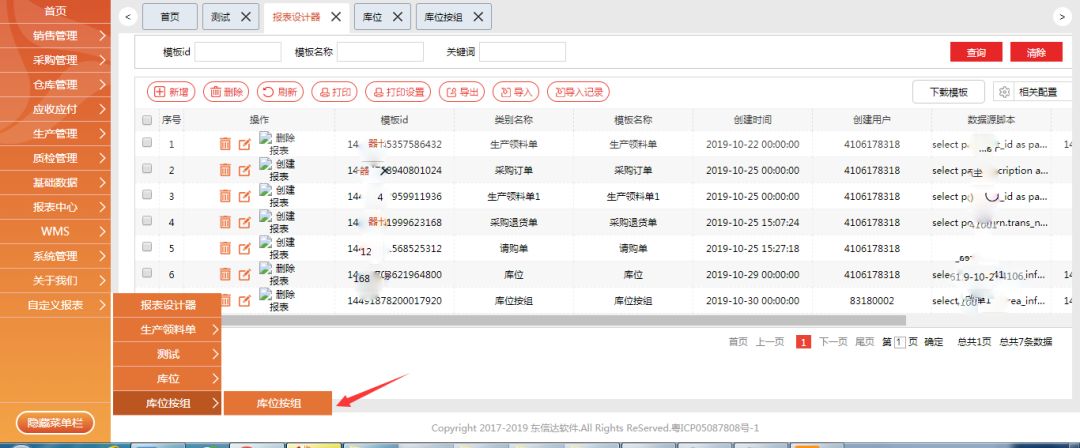This screenshot has width=1080, height=448.
Task: Switch to the 首页 tab
Action: 169,17
